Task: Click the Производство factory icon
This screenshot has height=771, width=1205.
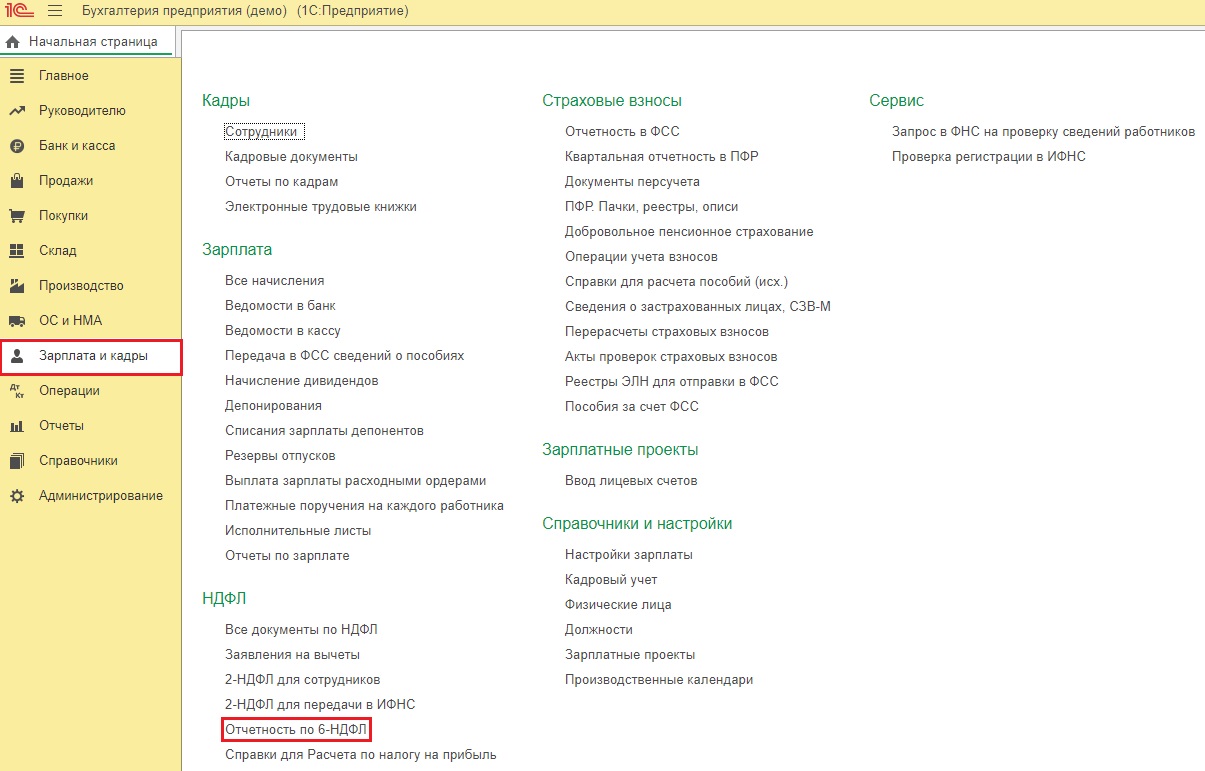Action: coord(17,286)
